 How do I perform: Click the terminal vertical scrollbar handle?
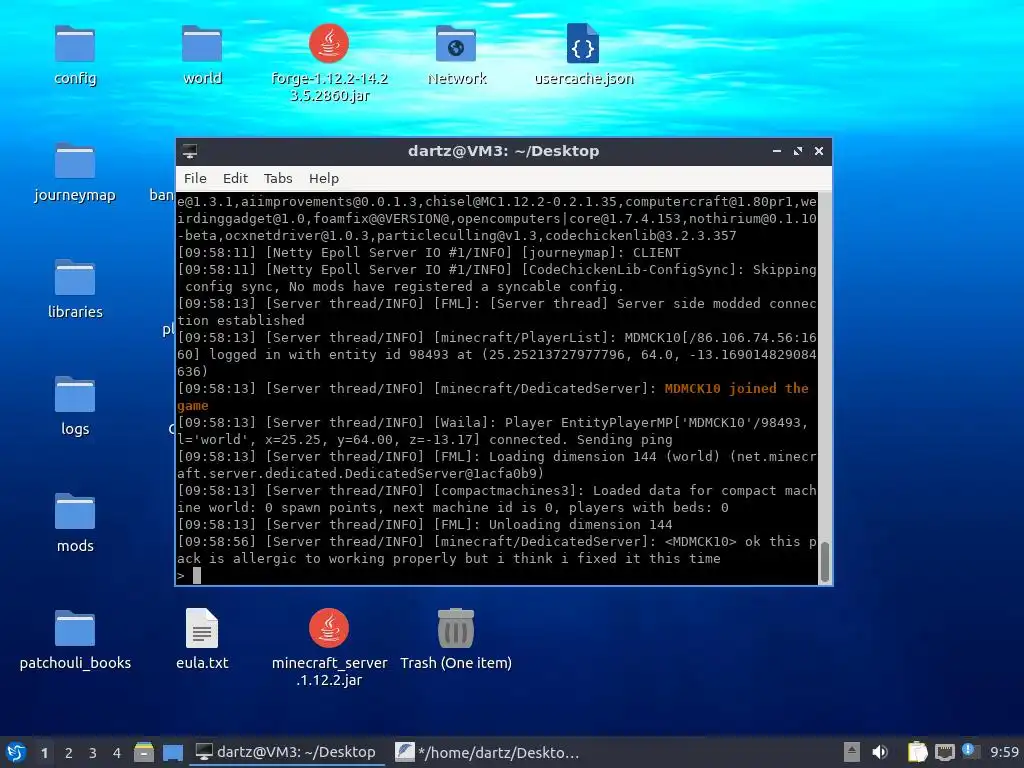tap(825, 561)
